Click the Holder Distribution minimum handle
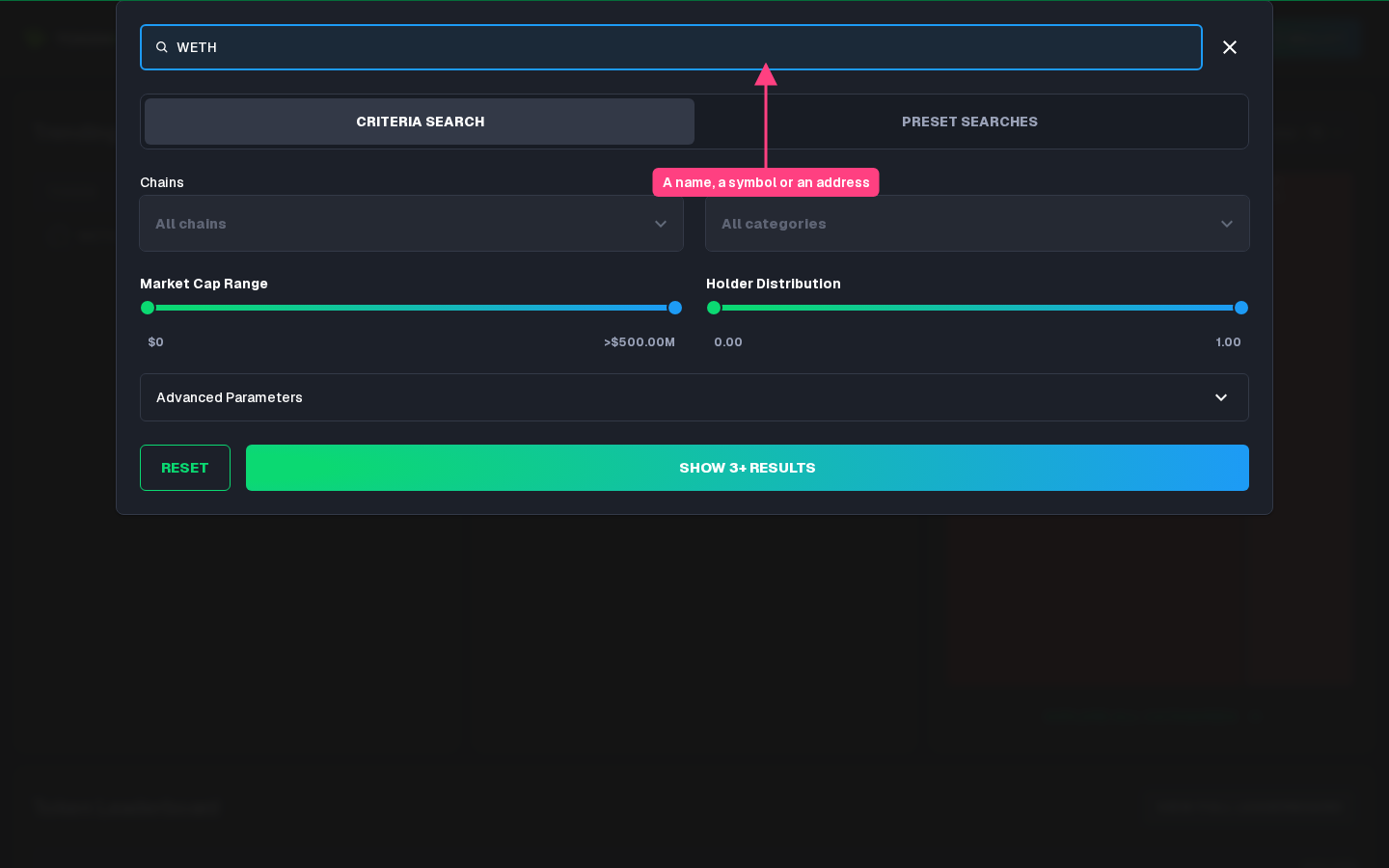This screenshot has height=868, width=1389. (x=714, y=308)
